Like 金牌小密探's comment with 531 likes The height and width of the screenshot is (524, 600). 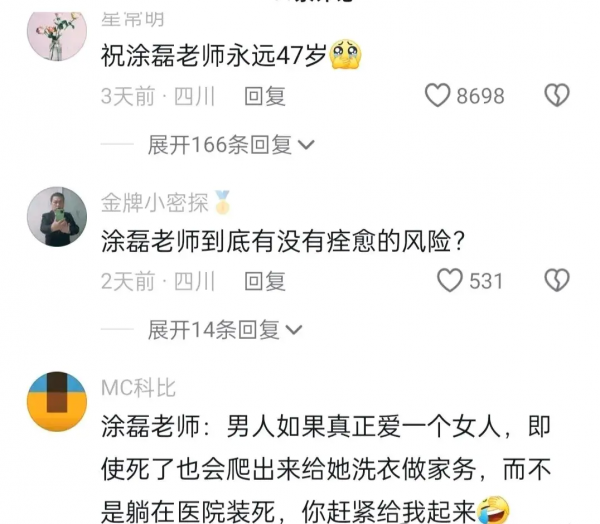click(450, 280)
